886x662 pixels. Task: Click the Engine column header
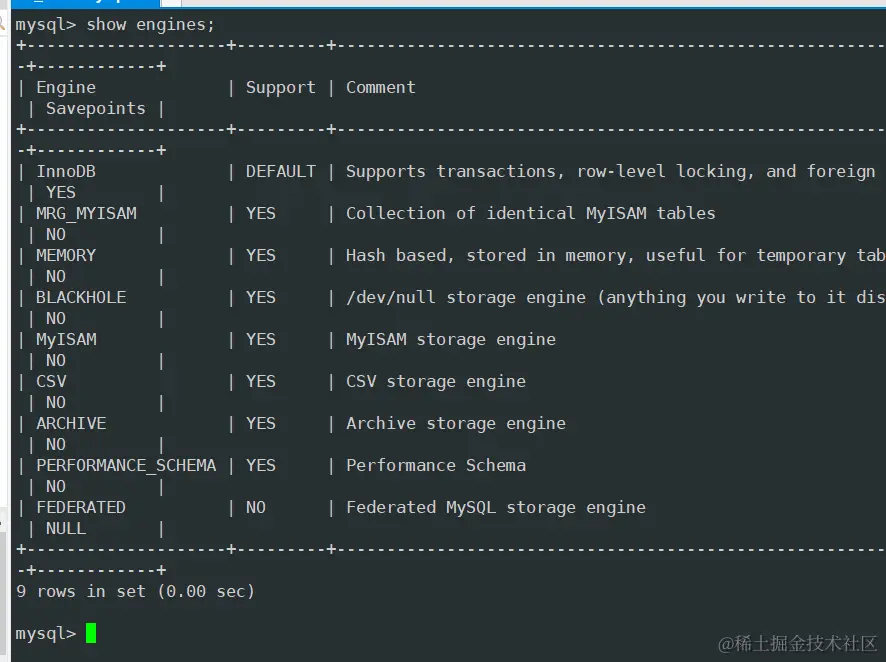[66, 87]
